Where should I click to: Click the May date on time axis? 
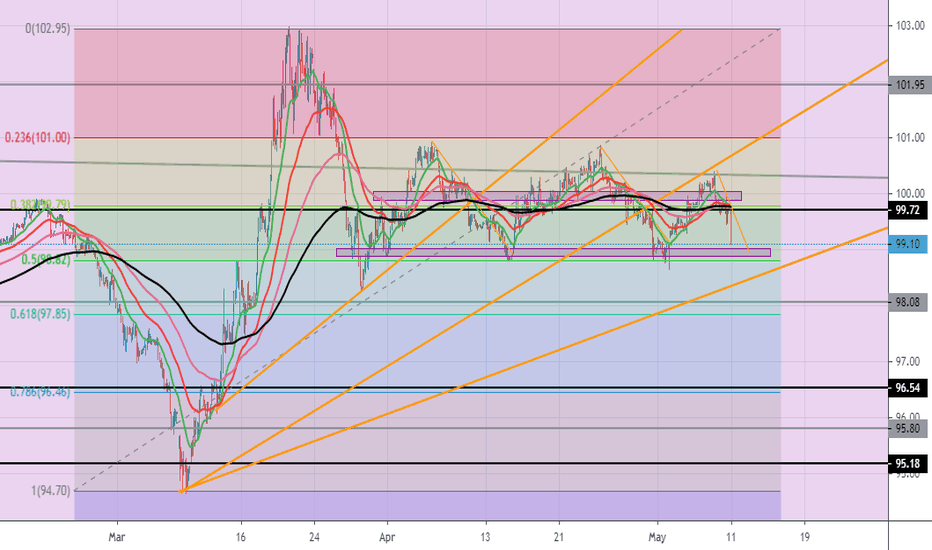pyautogui.click(x=657, y=537)
